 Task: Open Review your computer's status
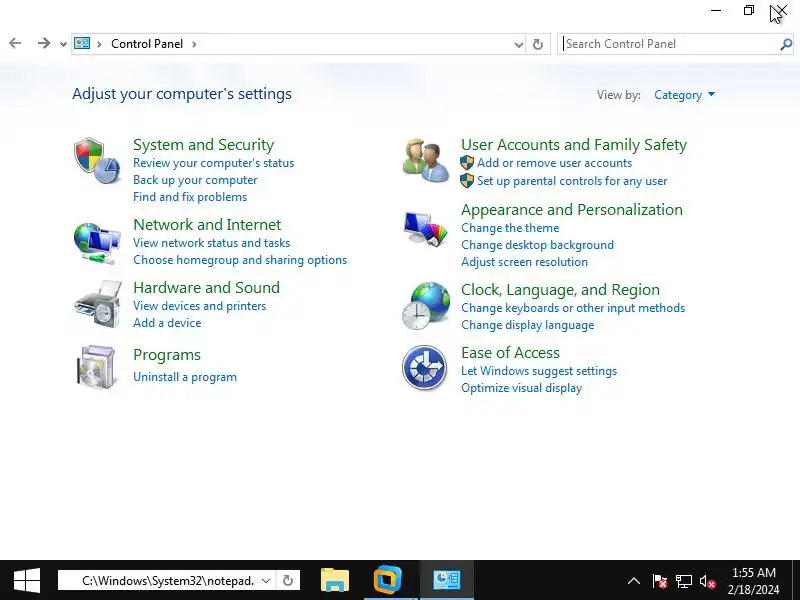point(213,163)
